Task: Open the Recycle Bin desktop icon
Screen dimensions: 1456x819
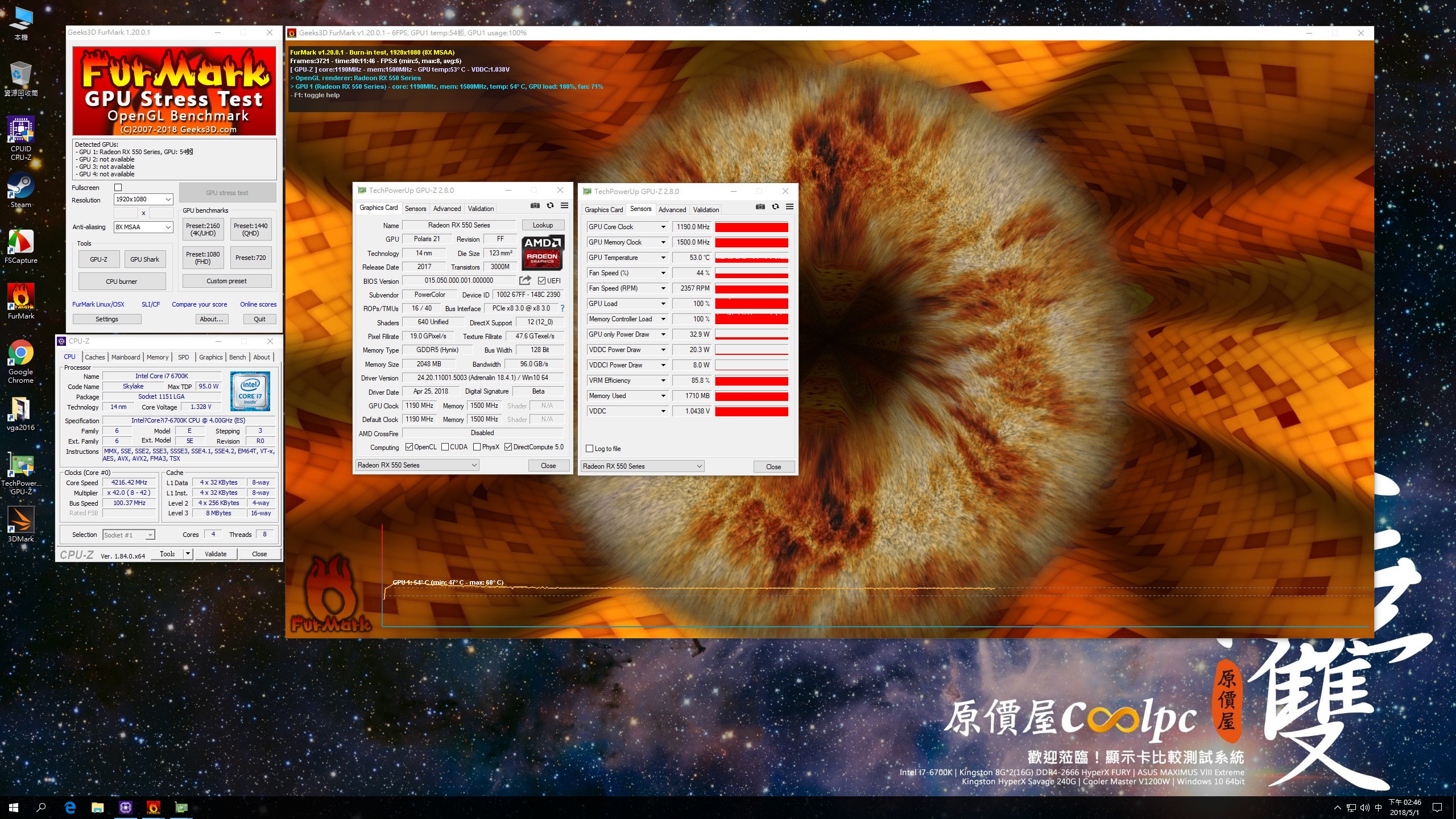Action: pyautogui.click(x=21, y=79)
